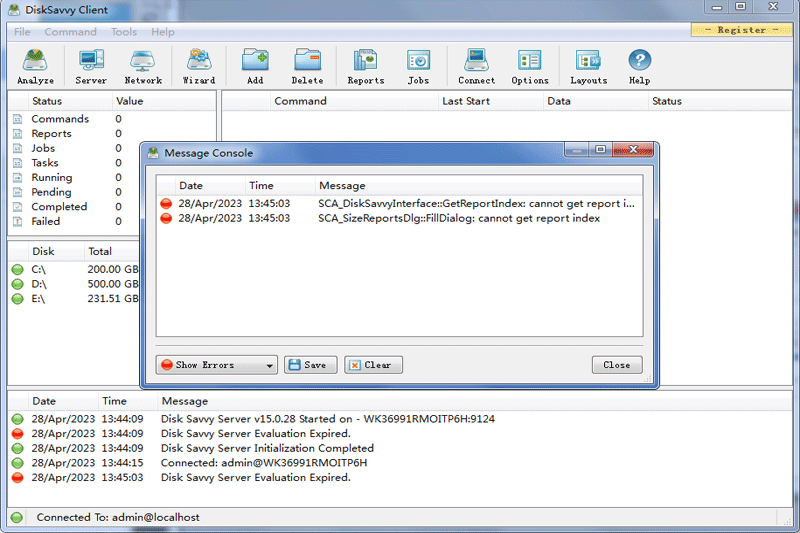Select the Network toolbar icon
This screenshot has width=800, height=533.
(143, 66)
